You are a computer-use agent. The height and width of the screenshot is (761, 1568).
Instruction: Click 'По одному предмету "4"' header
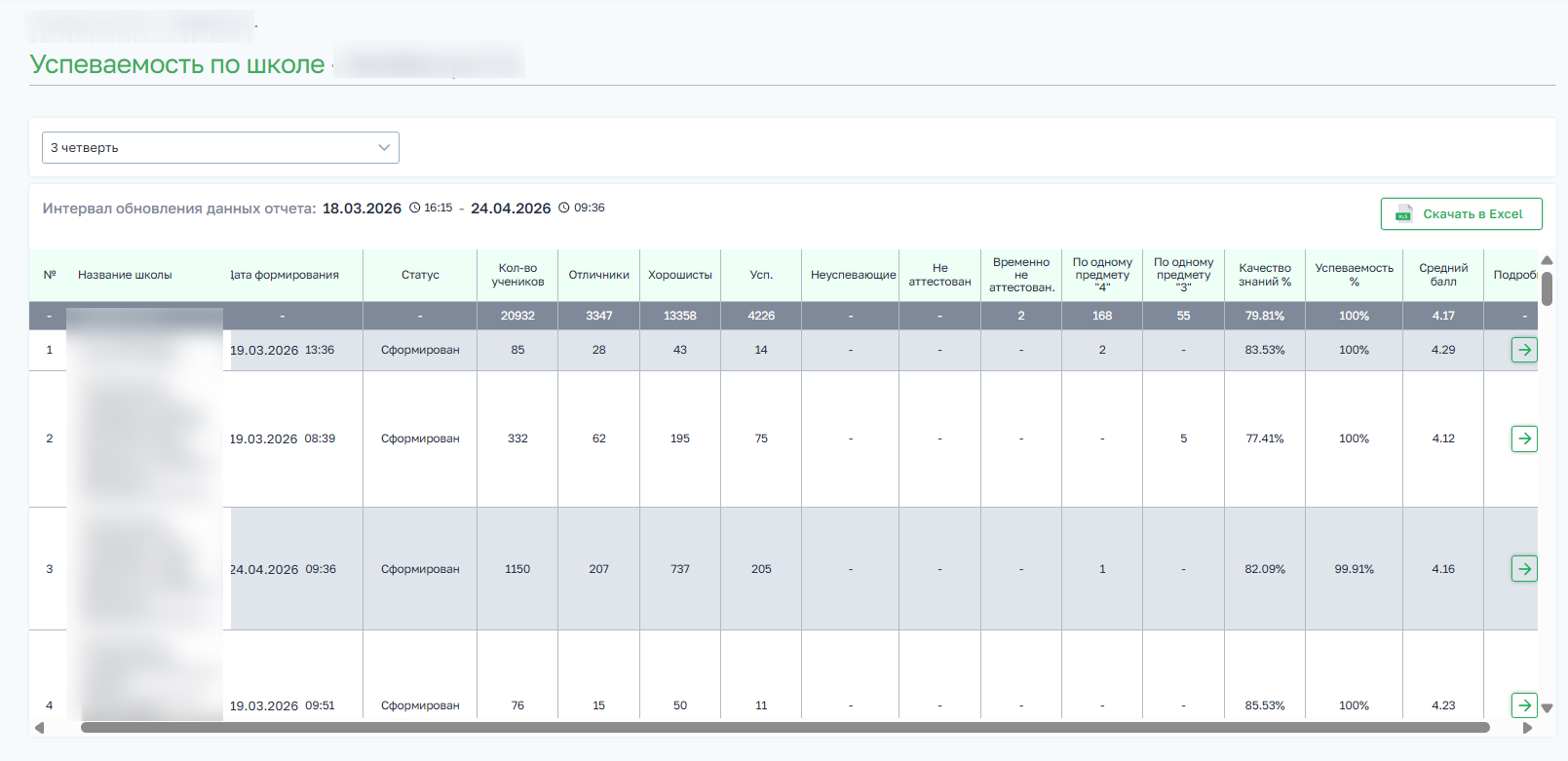click(1102, 275)
